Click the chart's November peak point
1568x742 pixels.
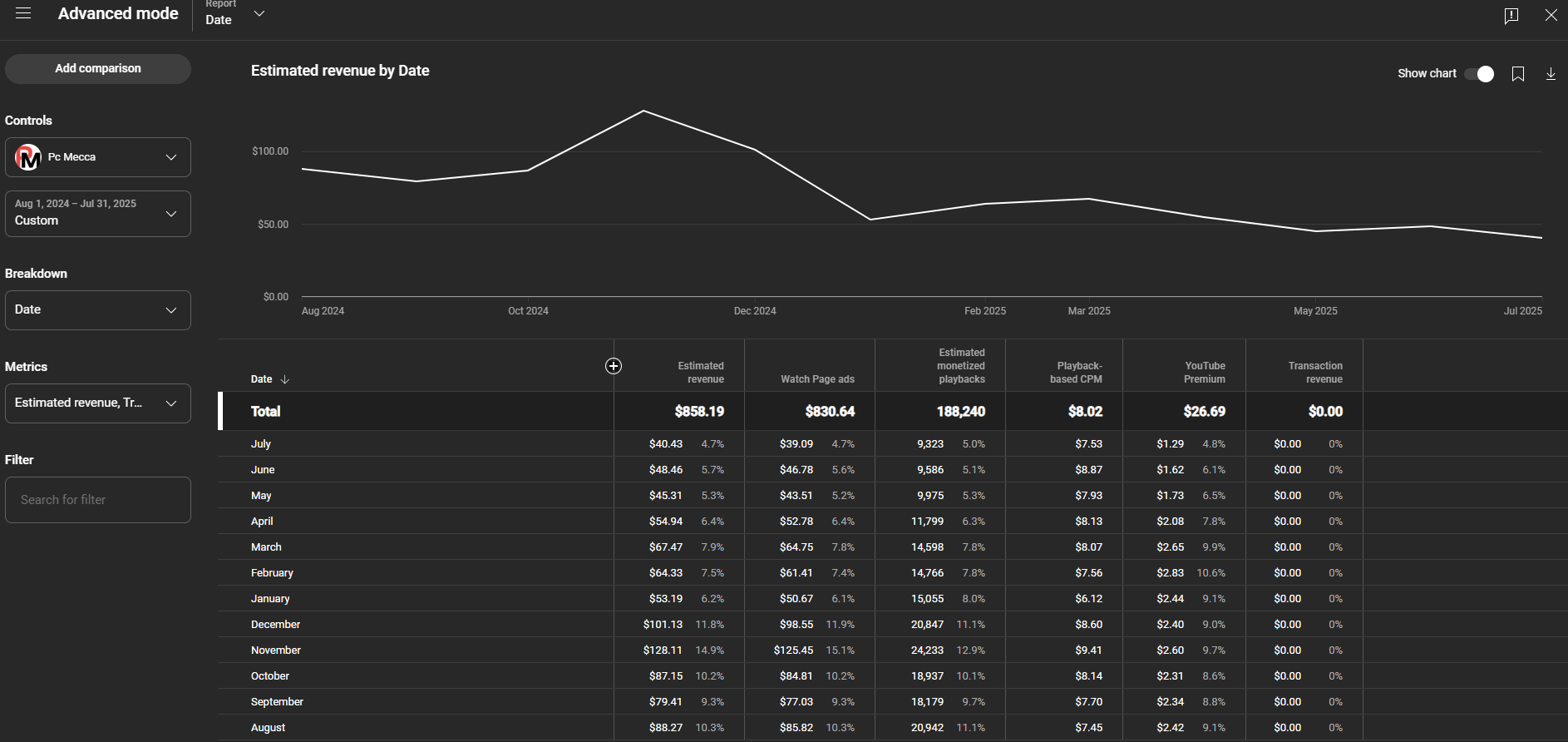pos(643,111)
